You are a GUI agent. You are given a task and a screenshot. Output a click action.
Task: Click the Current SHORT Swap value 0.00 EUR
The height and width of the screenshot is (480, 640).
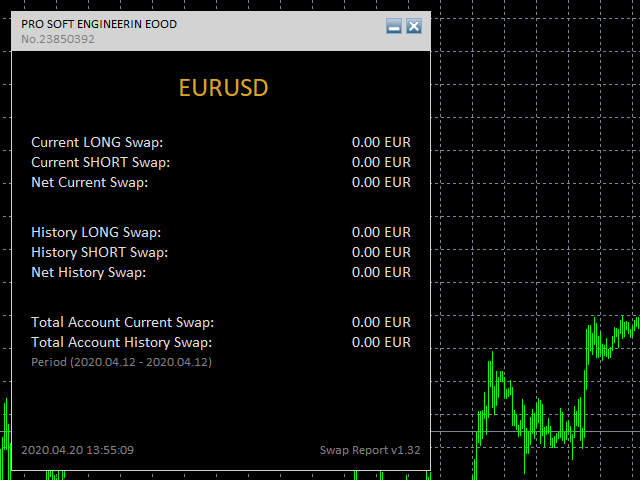point(381,162)
